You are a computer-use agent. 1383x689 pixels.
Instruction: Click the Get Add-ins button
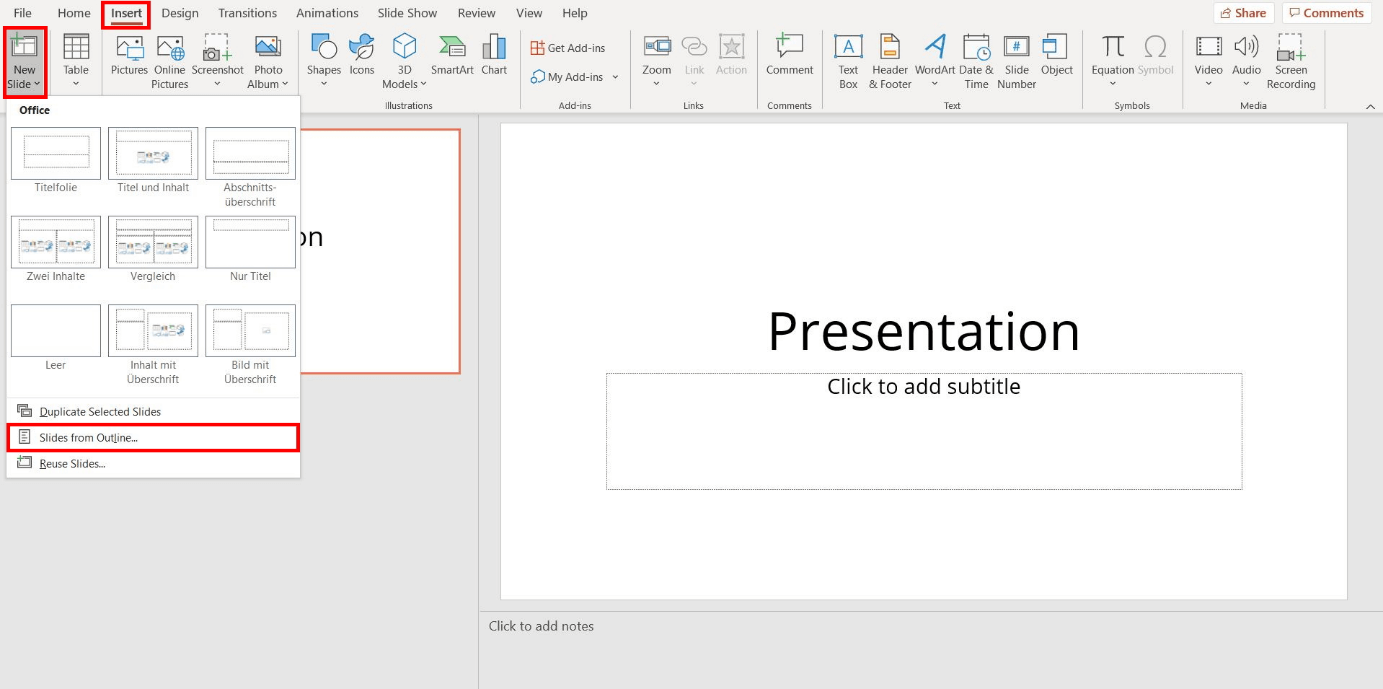coord(568,48)
